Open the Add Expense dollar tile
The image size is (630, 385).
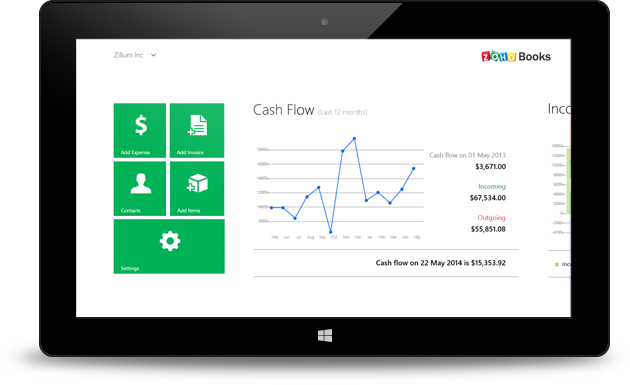[x=139, y=130]
